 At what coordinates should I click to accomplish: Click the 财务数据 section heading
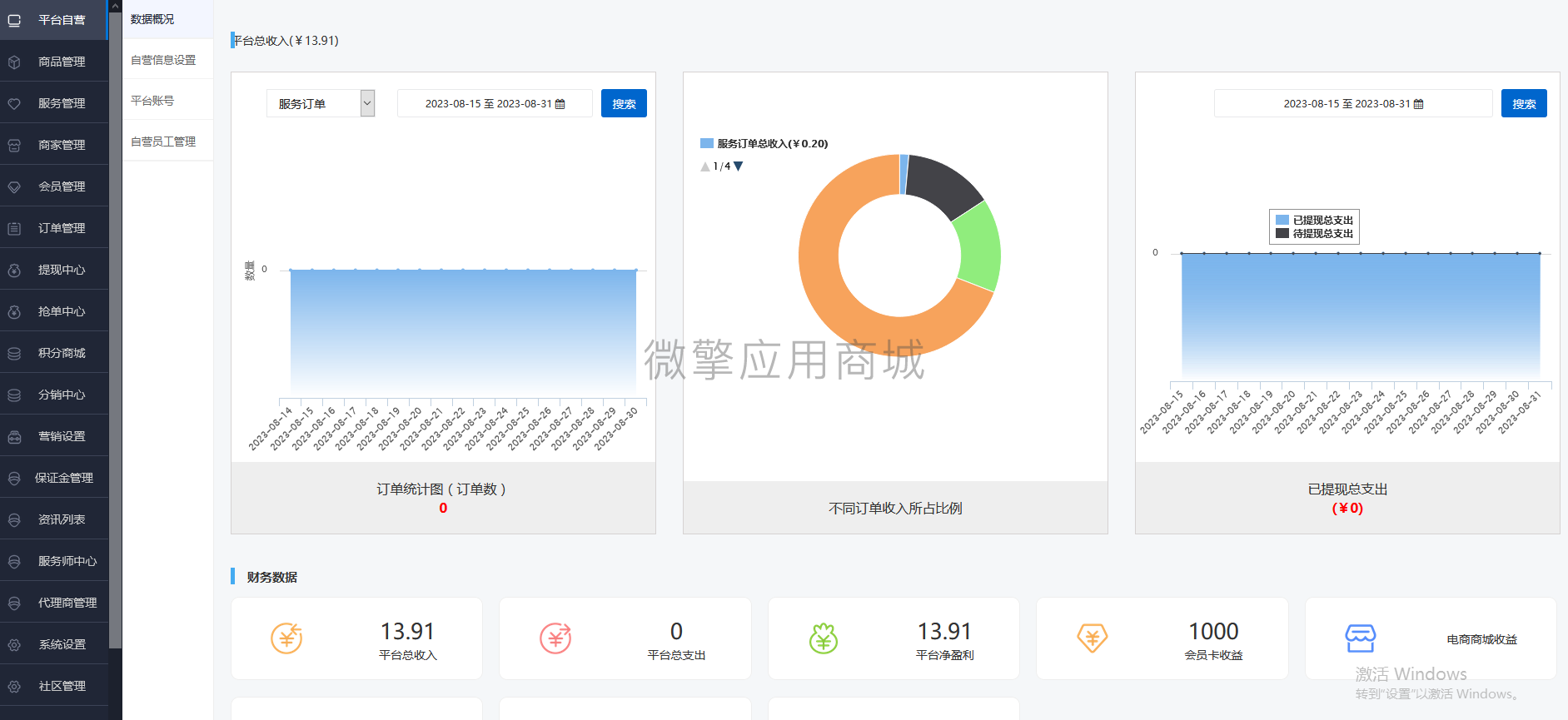pos(271,577)
